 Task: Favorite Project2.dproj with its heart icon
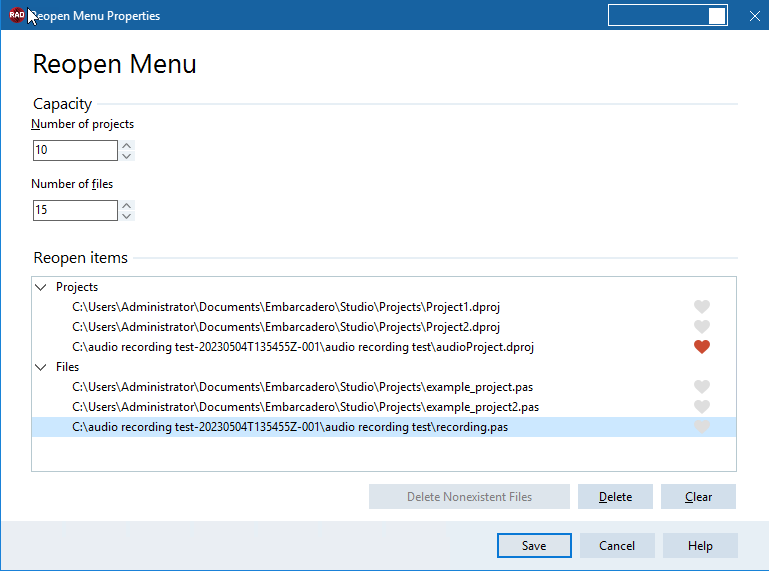[702, 327]
